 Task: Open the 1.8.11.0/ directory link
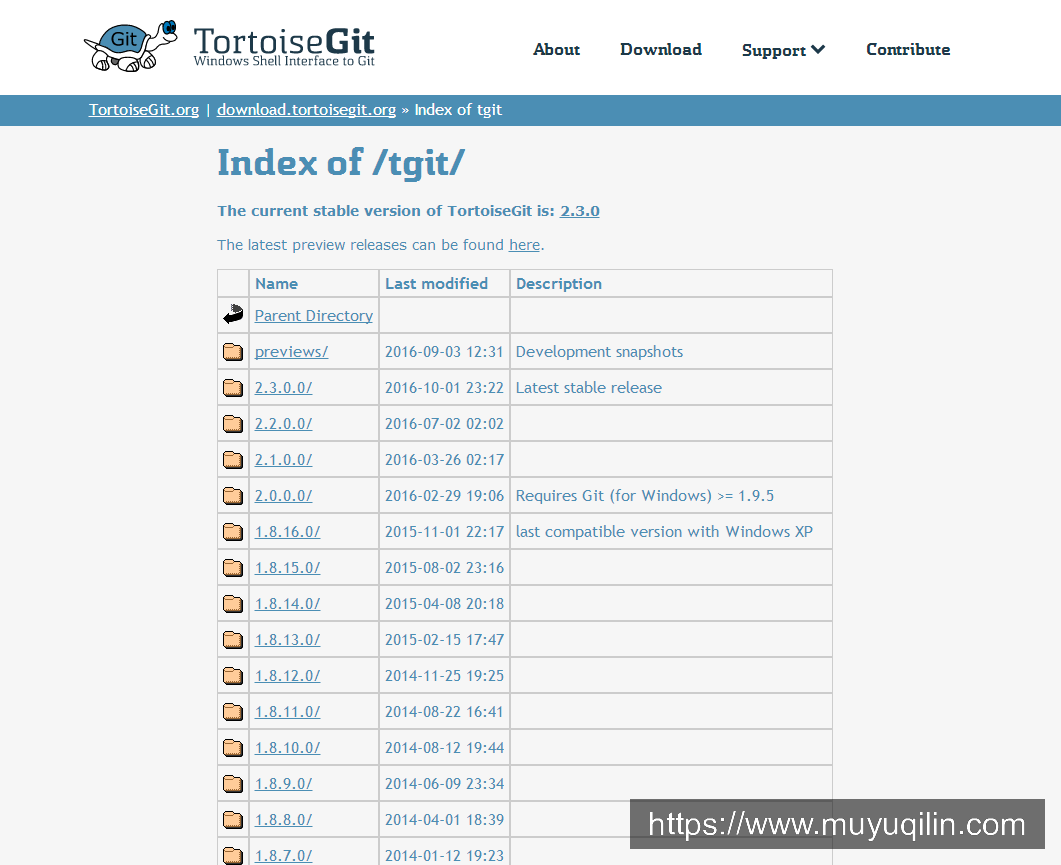(287, 711)
